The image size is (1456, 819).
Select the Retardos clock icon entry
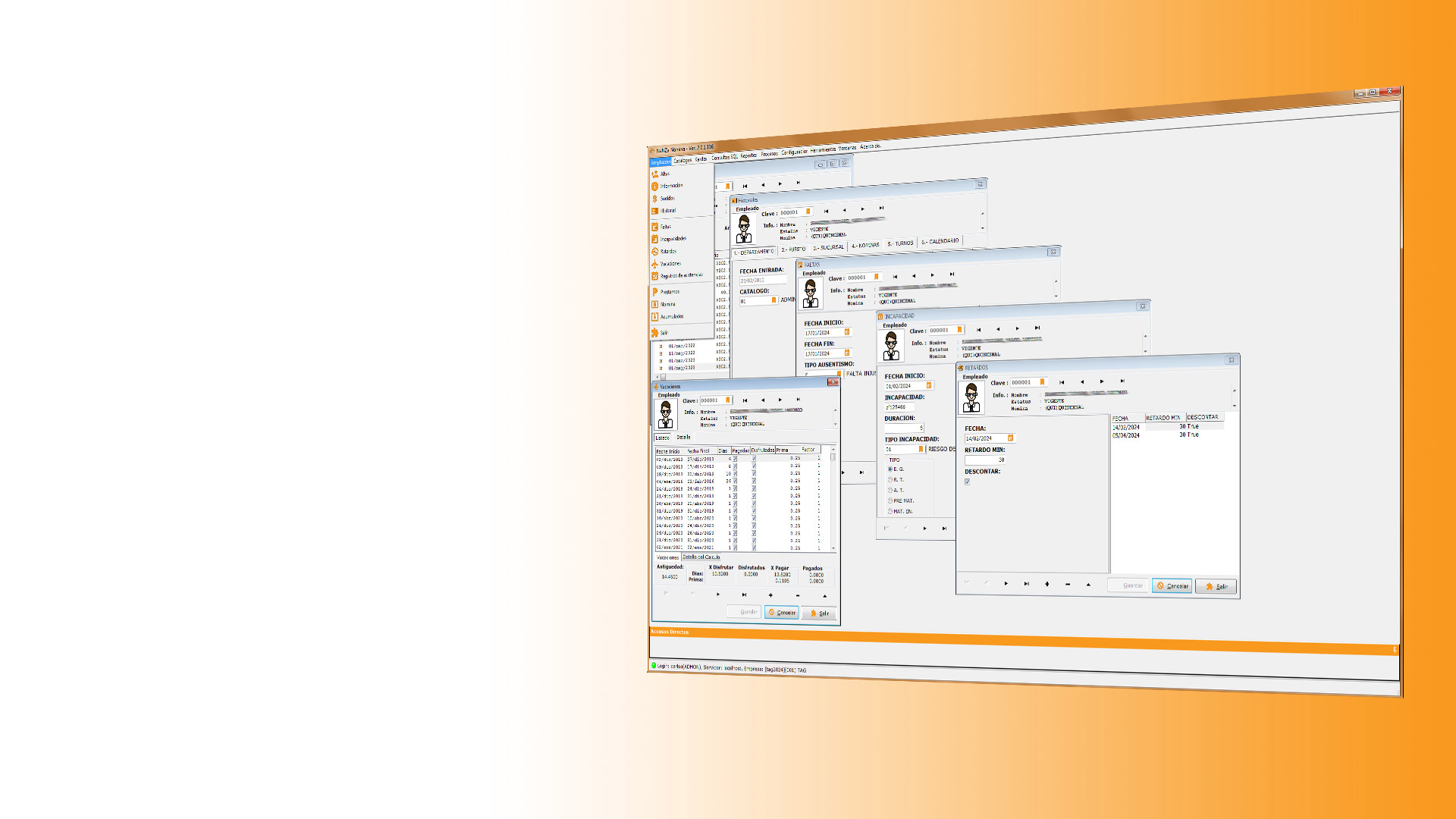655,252
